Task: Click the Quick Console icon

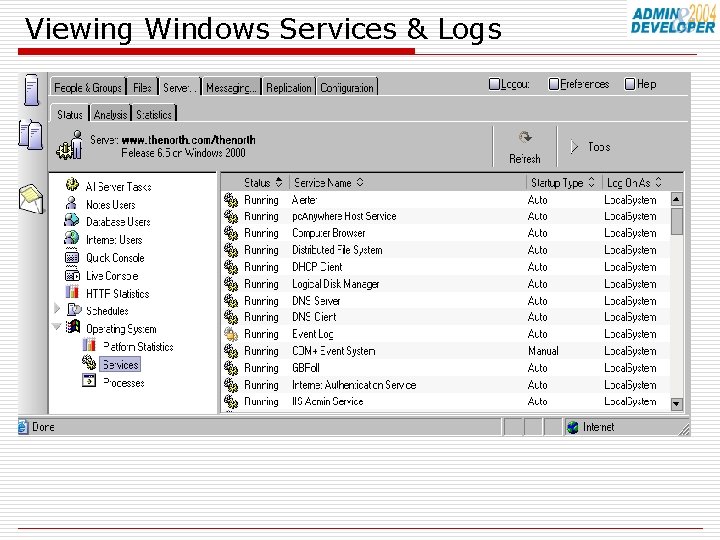Action: (x=72, y=256)
